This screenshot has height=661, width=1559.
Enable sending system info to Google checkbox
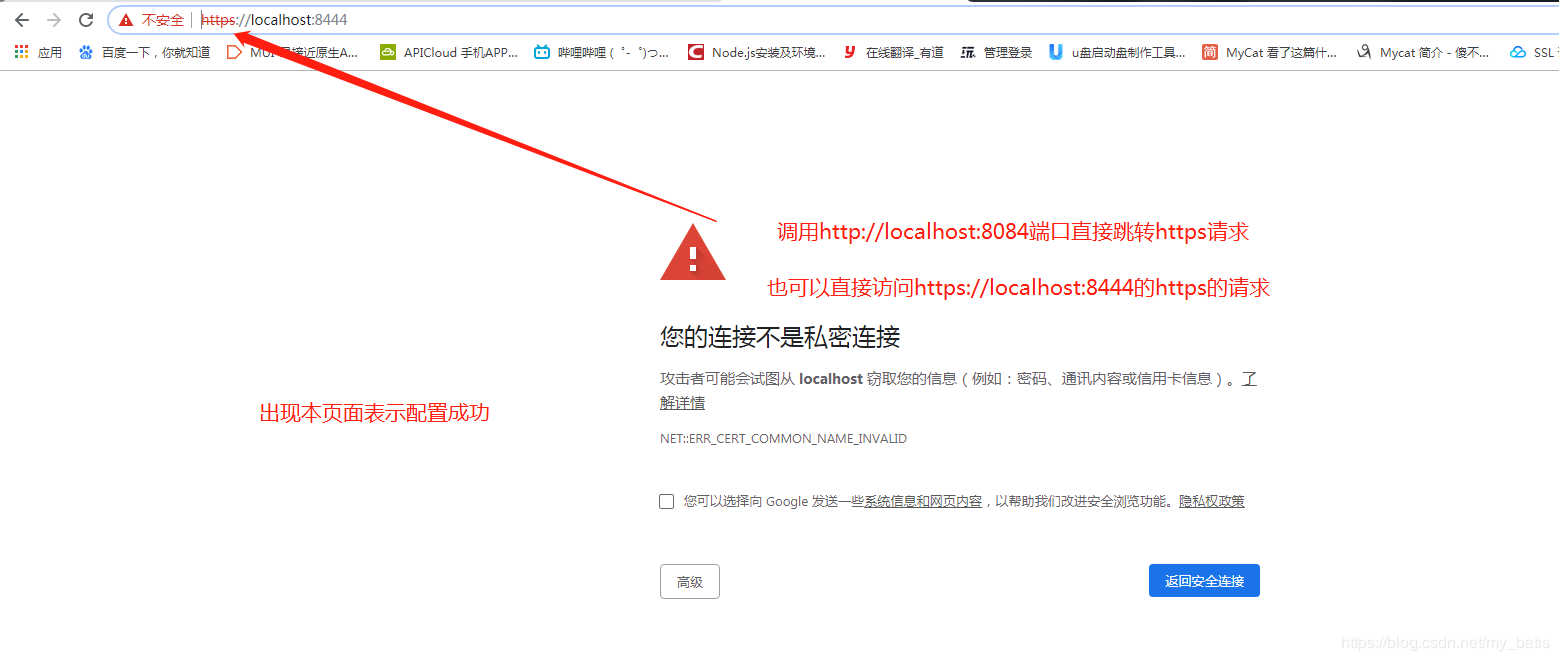click(x=667, y=502)
